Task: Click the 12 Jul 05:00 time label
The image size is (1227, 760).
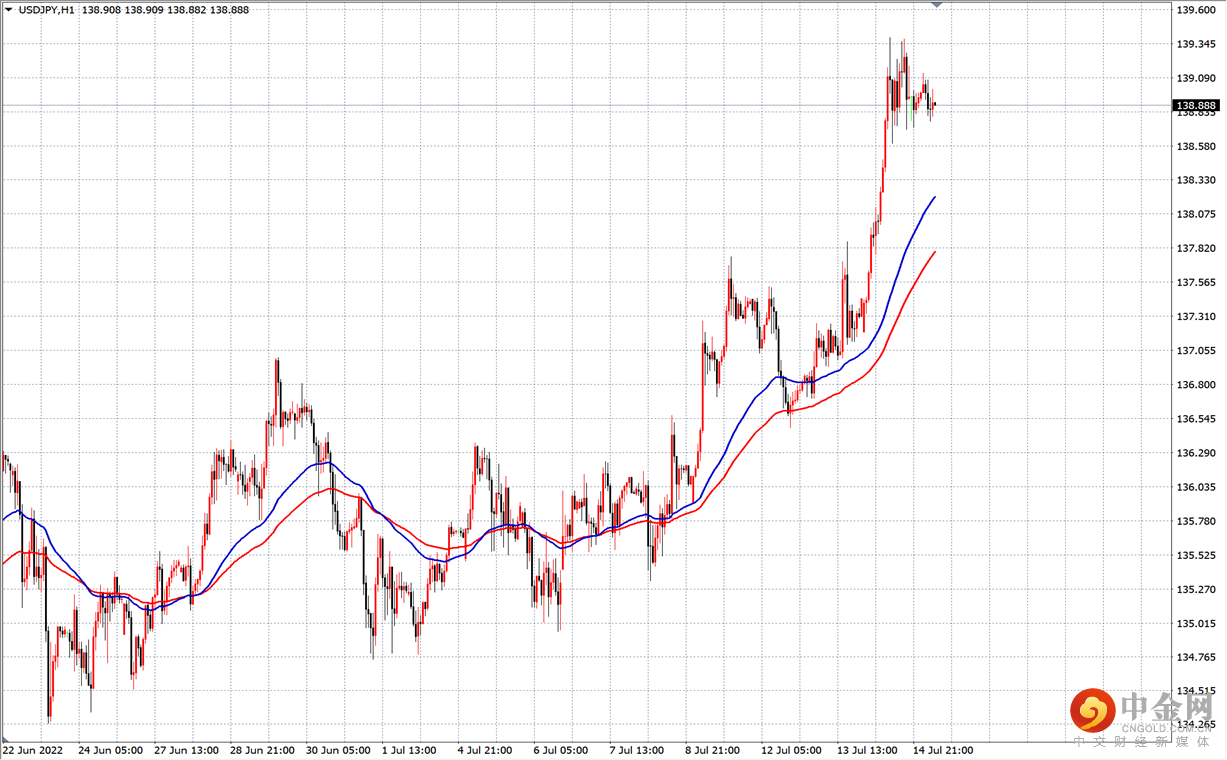Action: click(794, 750)
